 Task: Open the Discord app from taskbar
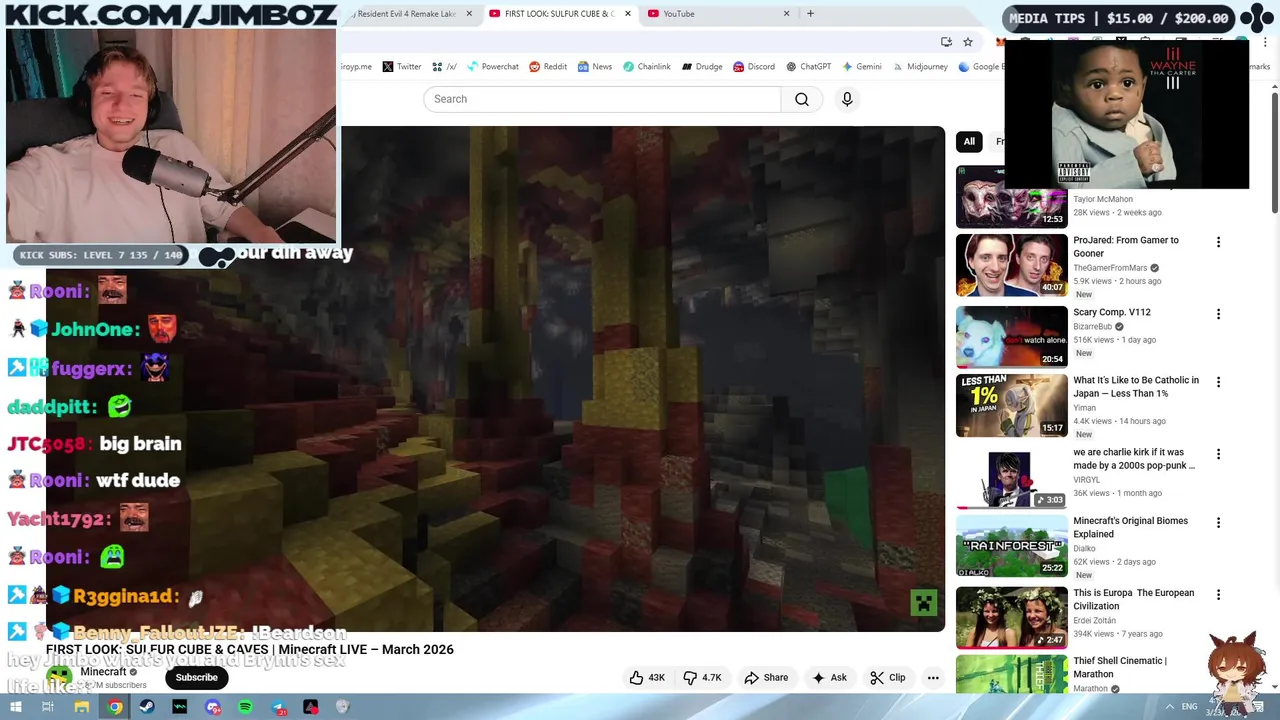pyautogui.click(x=212, y=707)
